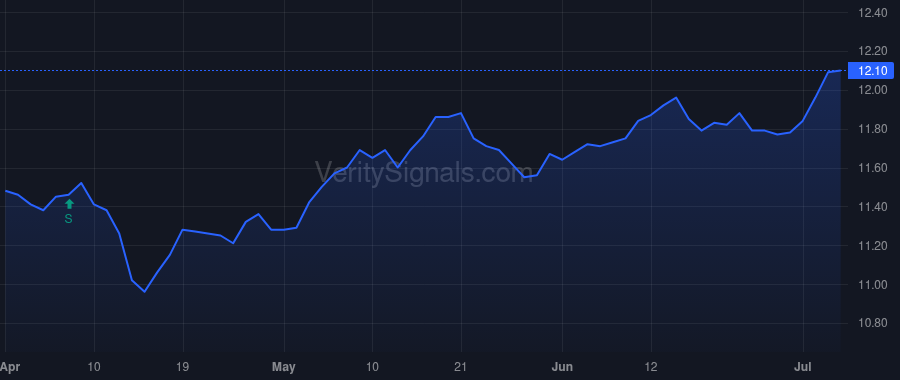Viewport: 900px width, 380px height.
Task: Click the 12.00 price axis label
Action: tap(872, 90)
